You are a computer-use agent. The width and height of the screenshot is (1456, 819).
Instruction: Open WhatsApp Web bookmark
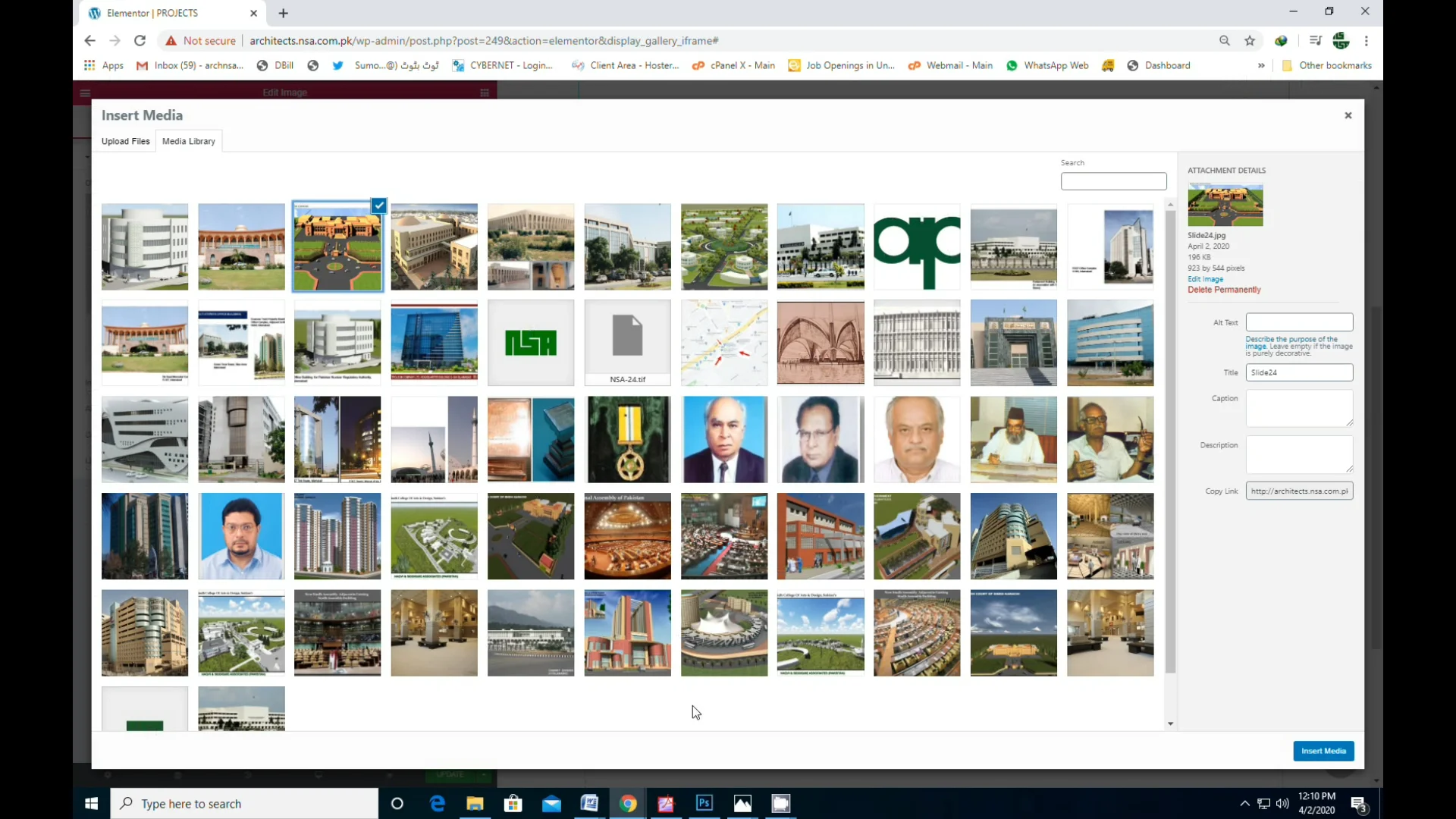click(1047, 65)
